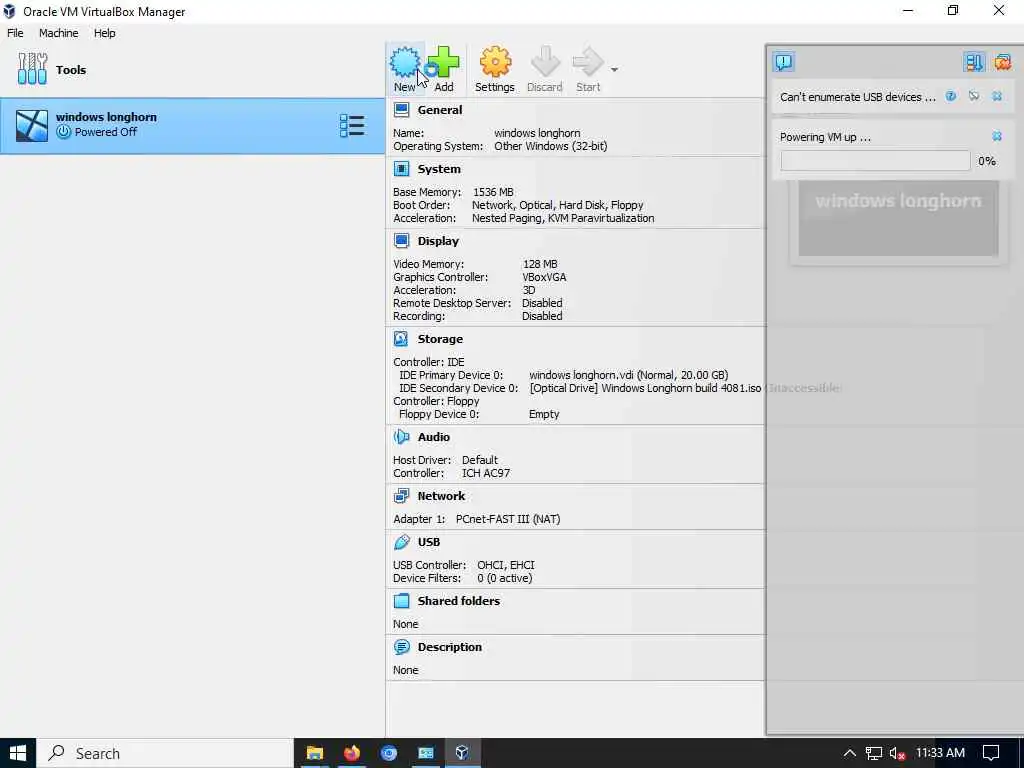Click the USB section heading
Image resolution: width=1024 pixels, height=768 pixels.
point(428,542)
